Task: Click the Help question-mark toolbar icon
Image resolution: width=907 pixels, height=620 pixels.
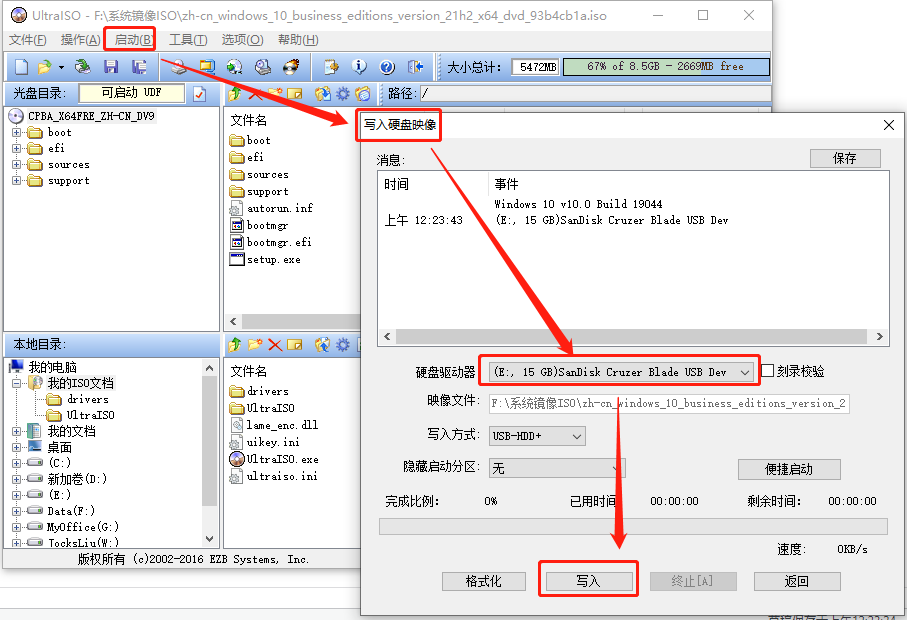Action: [x=388, y=67]
